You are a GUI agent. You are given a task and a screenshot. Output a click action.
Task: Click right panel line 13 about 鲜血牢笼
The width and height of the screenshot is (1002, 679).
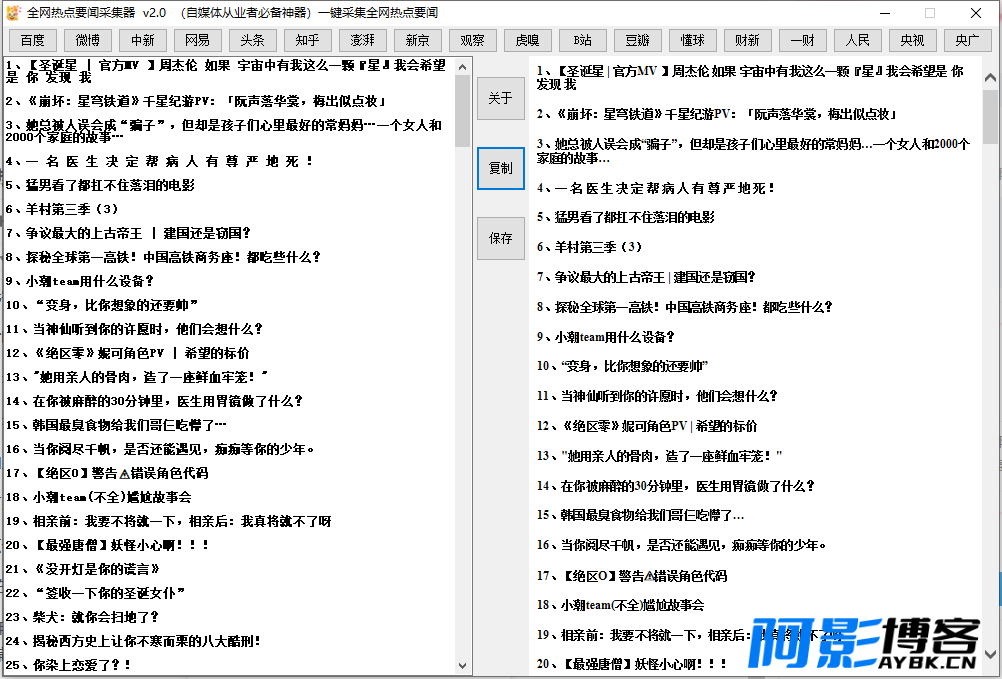(x=659, y=457)
